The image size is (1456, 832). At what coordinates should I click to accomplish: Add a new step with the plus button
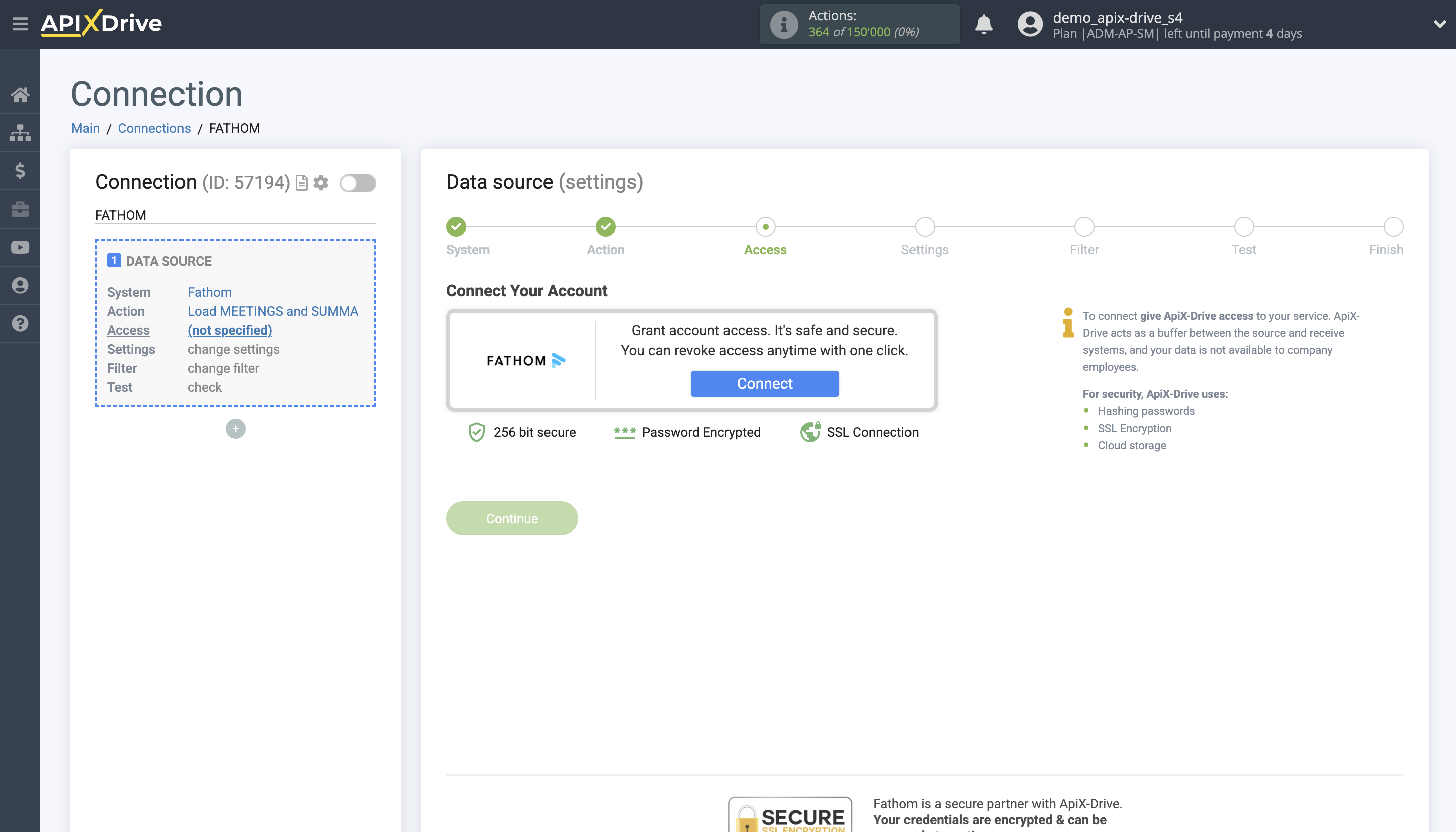(235, 428)
